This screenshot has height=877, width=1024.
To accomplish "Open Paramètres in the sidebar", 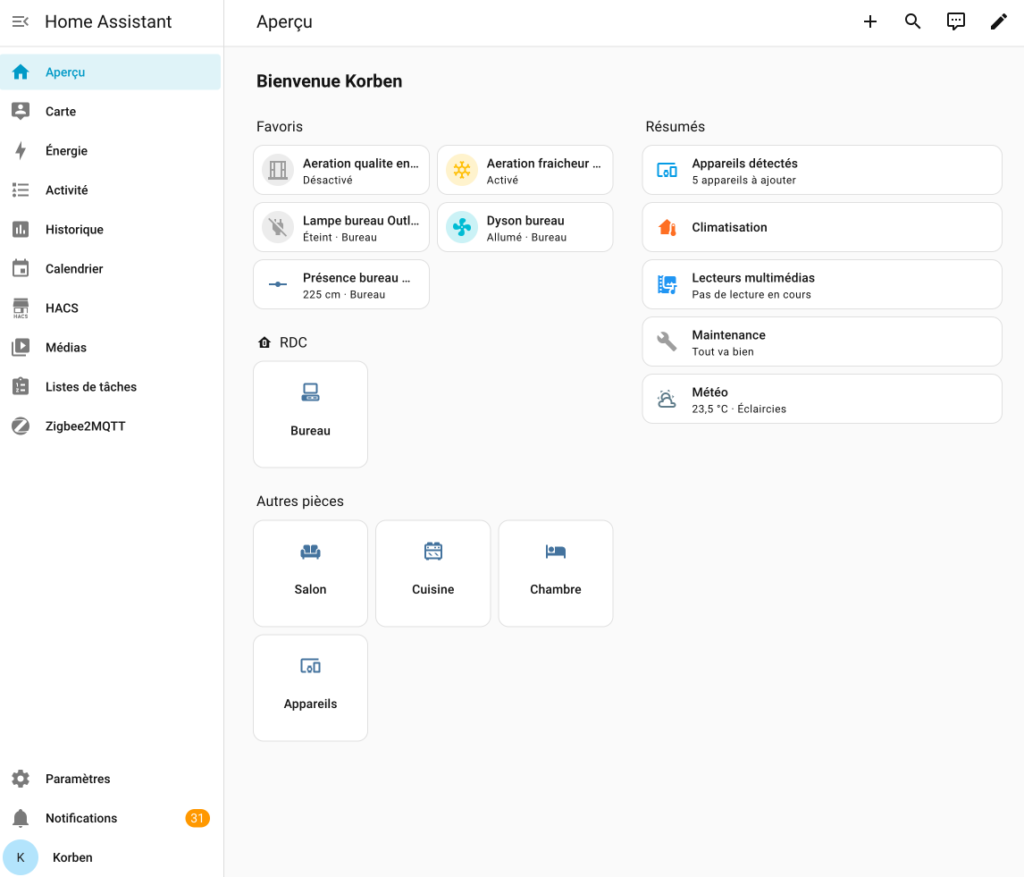I will 110,778.
